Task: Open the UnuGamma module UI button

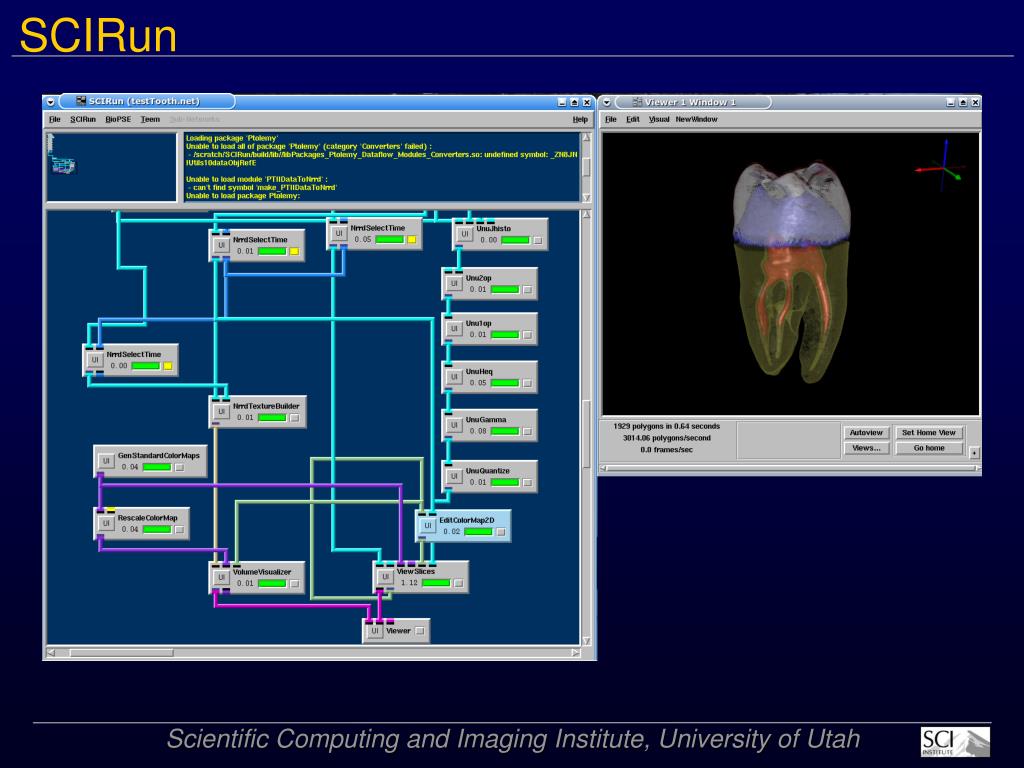Action: (x=454, y=425)
